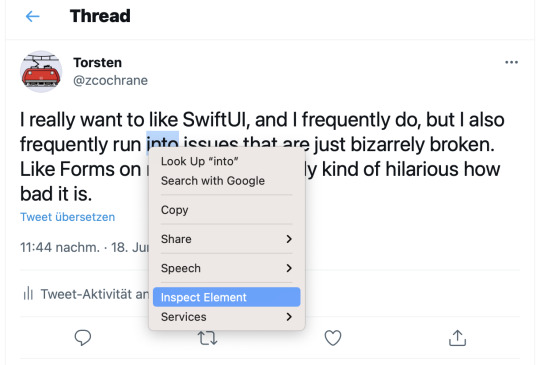Open the tweet's three-dot more menu
The width and height of the screenshot is (540, 365).
[x=511, y=62]
